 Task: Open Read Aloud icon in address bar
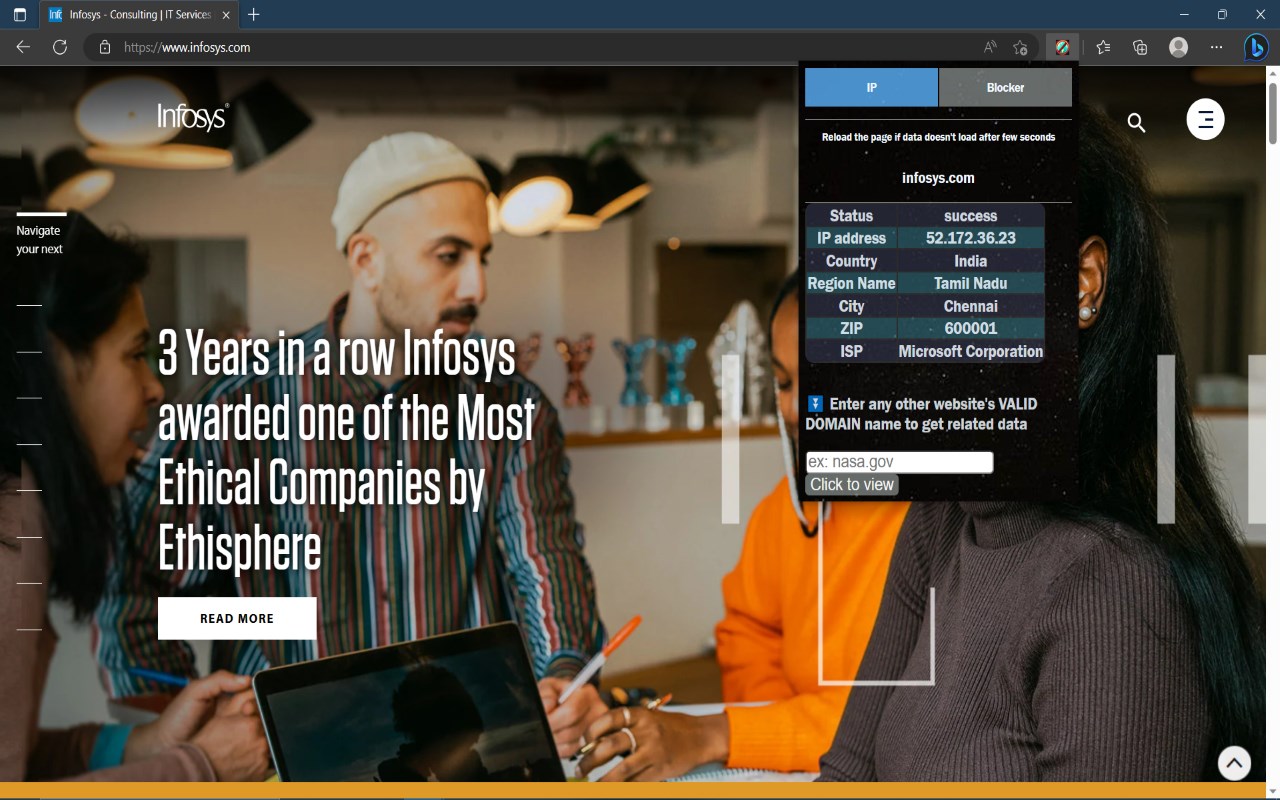coord(990,47)
